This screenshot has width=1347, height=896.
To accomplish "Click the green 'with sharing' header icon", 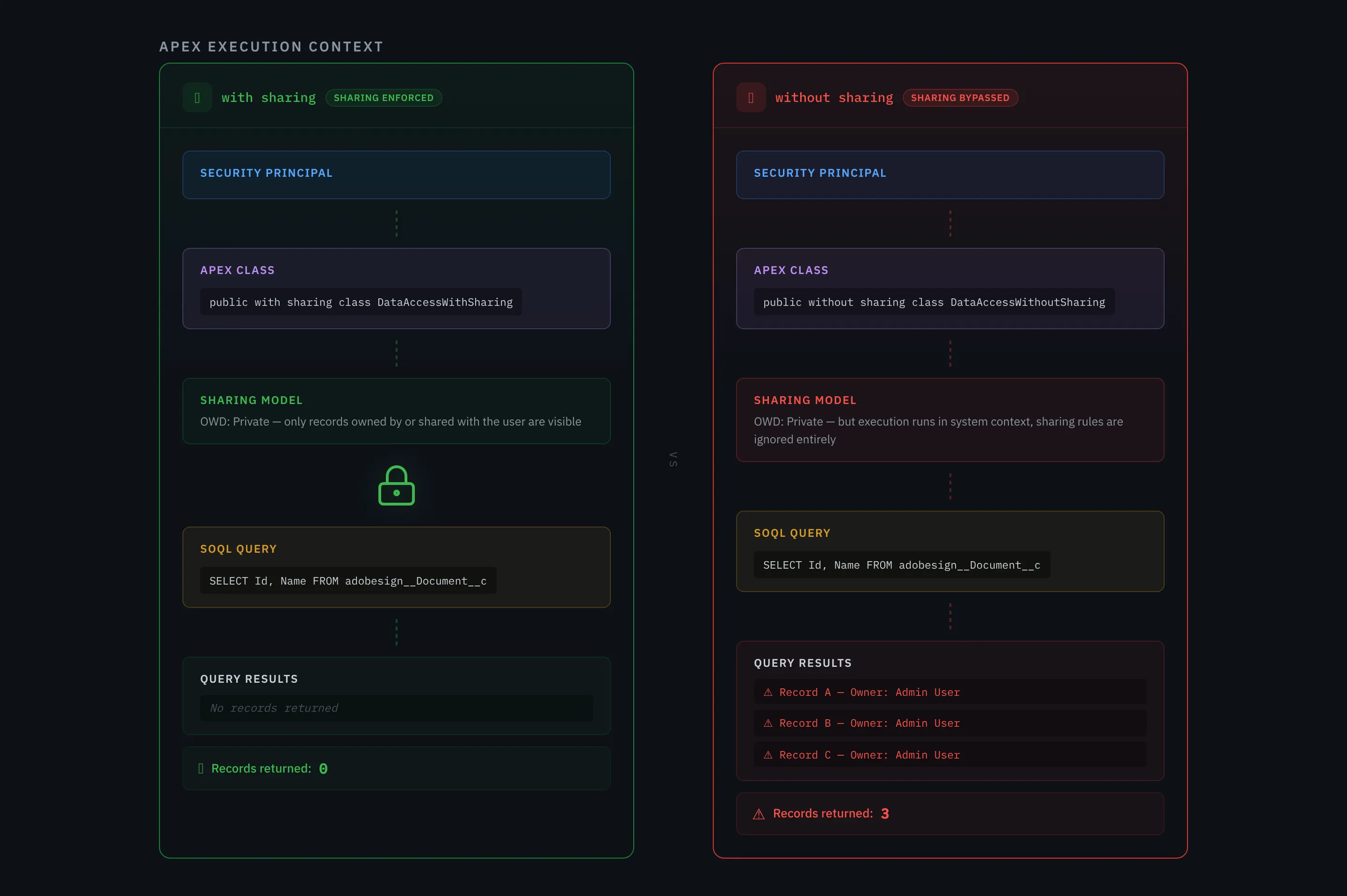I will [x=197, y=98].
